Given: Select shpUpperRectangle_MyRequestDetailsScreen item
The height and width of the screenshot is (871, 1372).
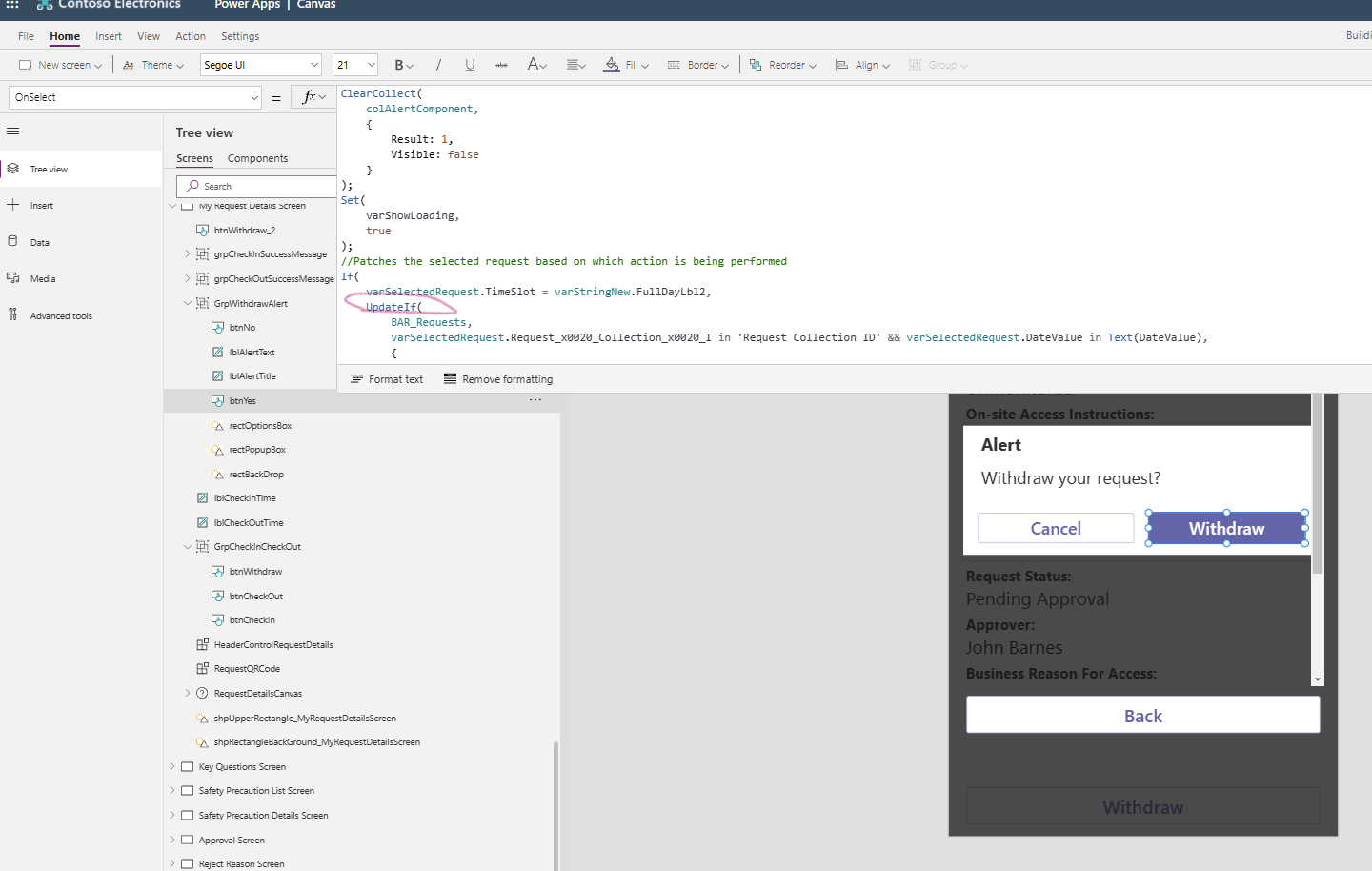Looking at the screenshot, I should [x=305, y=718].
